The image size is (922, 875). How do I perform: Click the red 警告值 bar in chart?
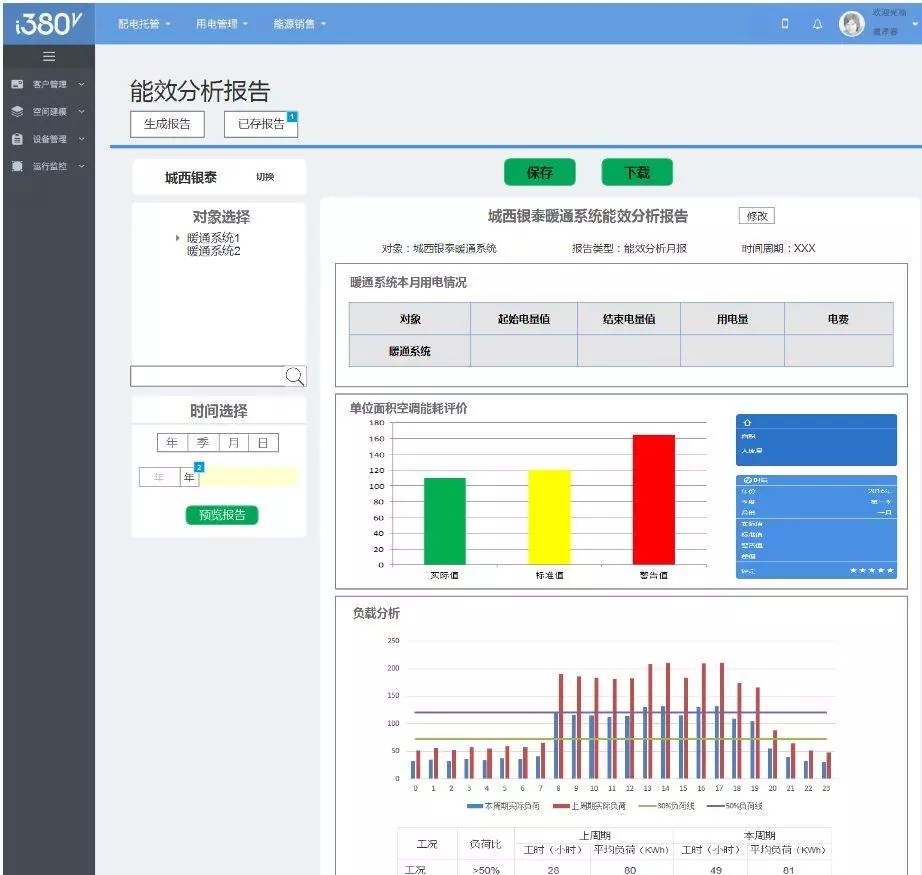[653, 500]
